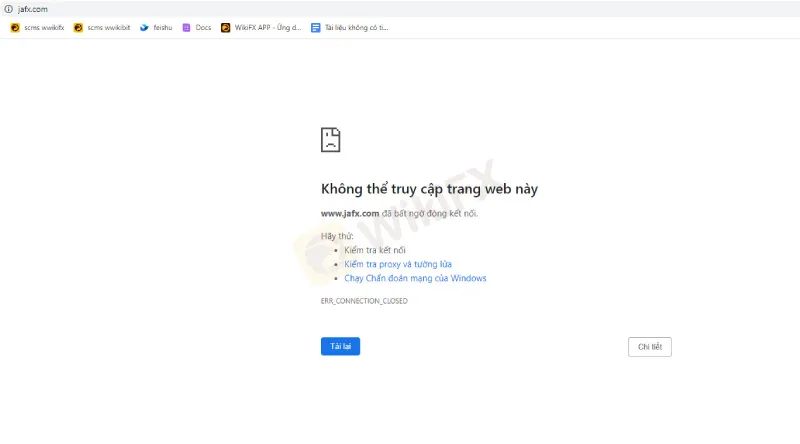Viewport: 800px width, 444px height.
Task: Click the sad page error icon
Action: click(331, 140)
